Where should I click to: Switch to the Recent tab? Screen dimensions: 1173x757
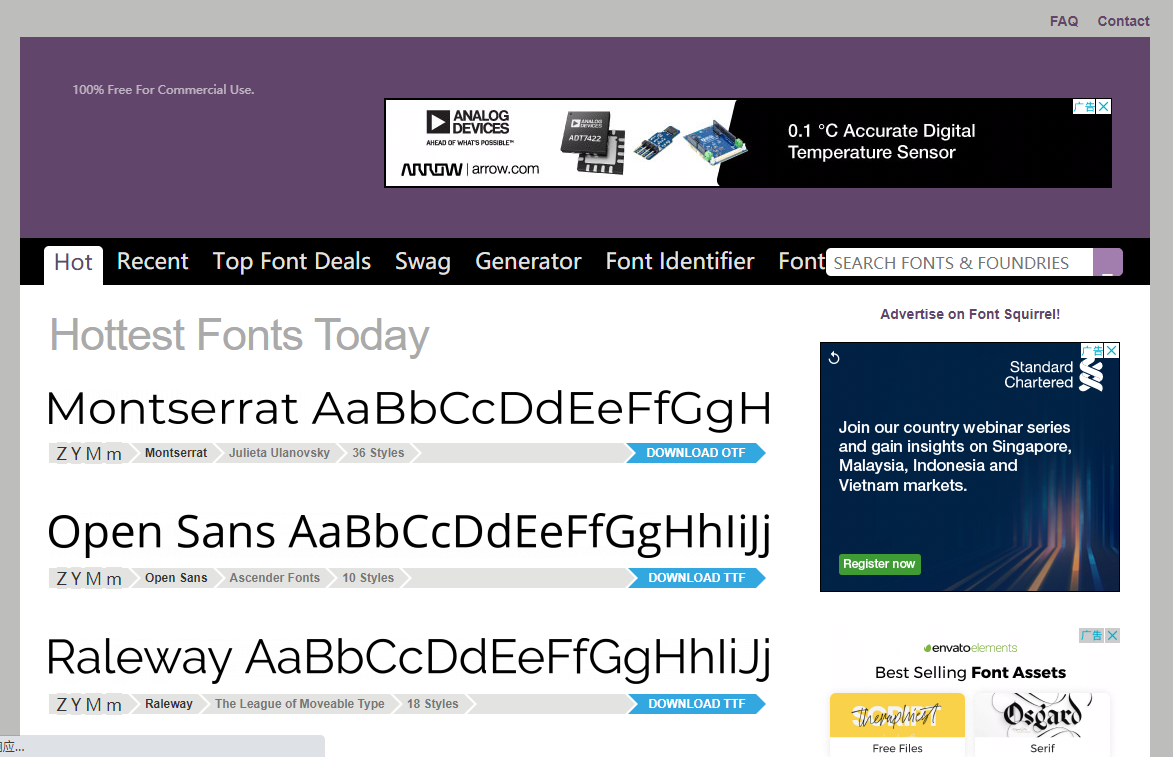[x=153, y=261]
